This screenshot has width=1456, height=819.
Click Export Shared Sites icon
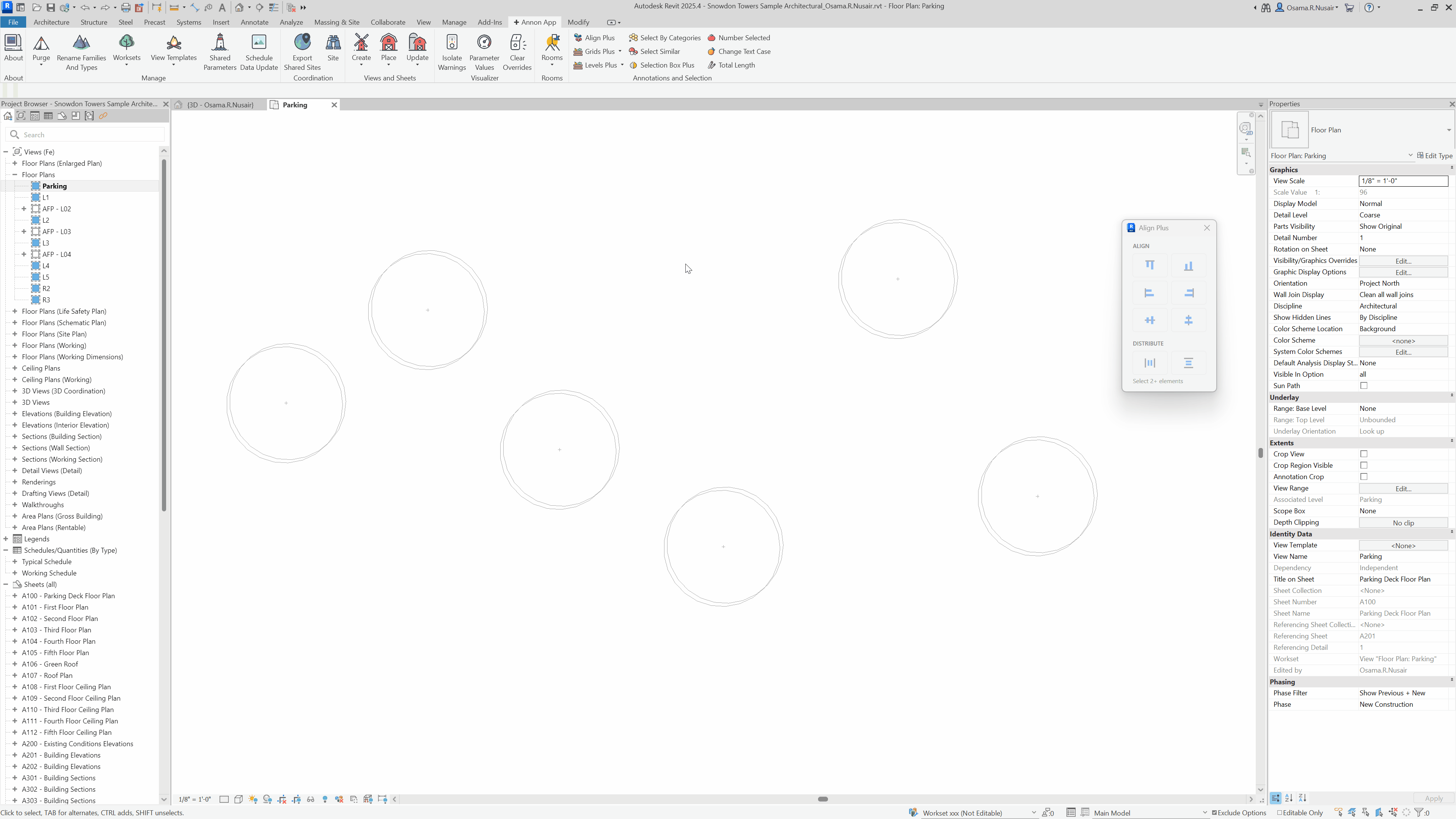[x=302, y=42]
